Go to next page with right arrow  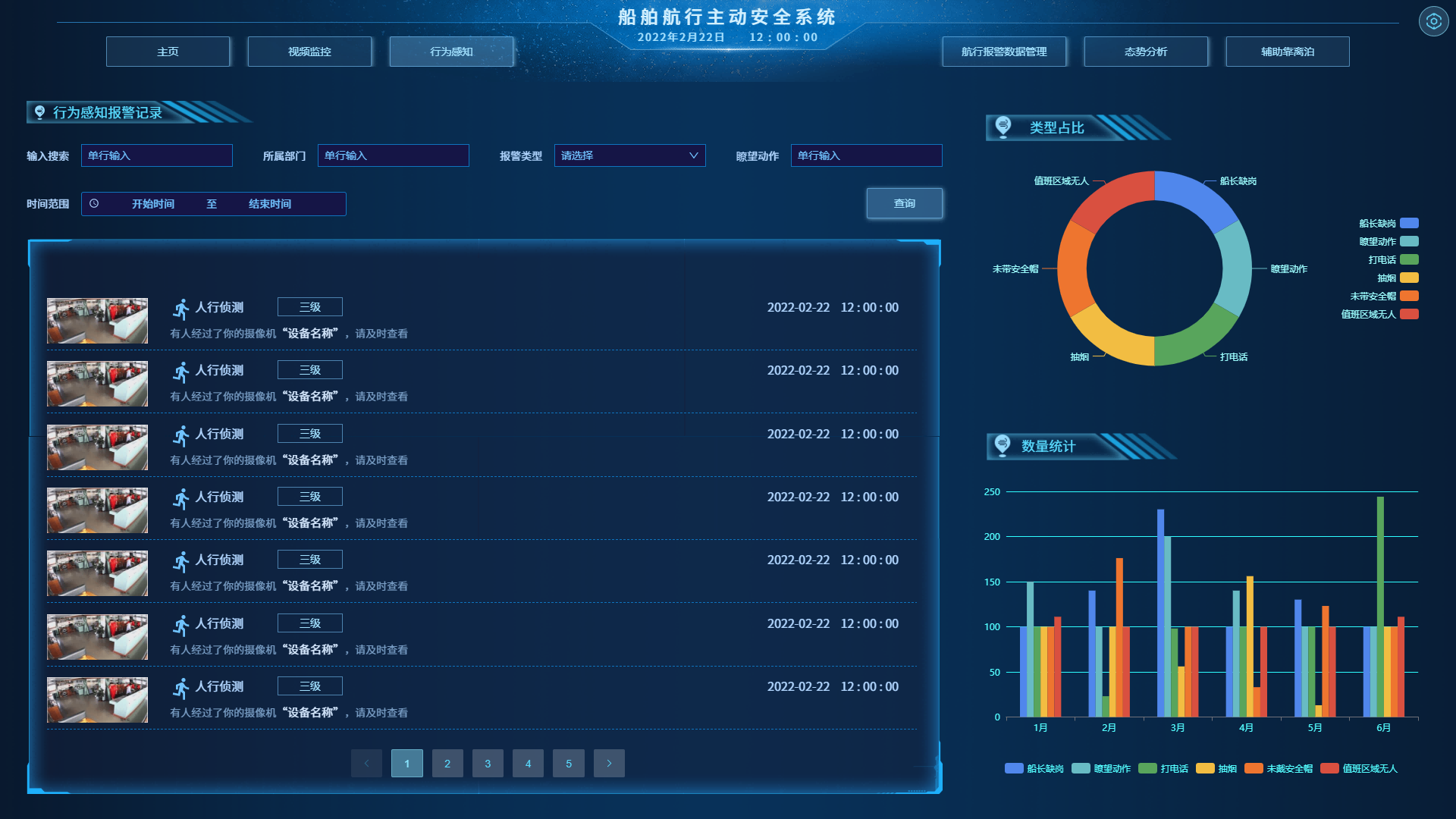point(608,764)
